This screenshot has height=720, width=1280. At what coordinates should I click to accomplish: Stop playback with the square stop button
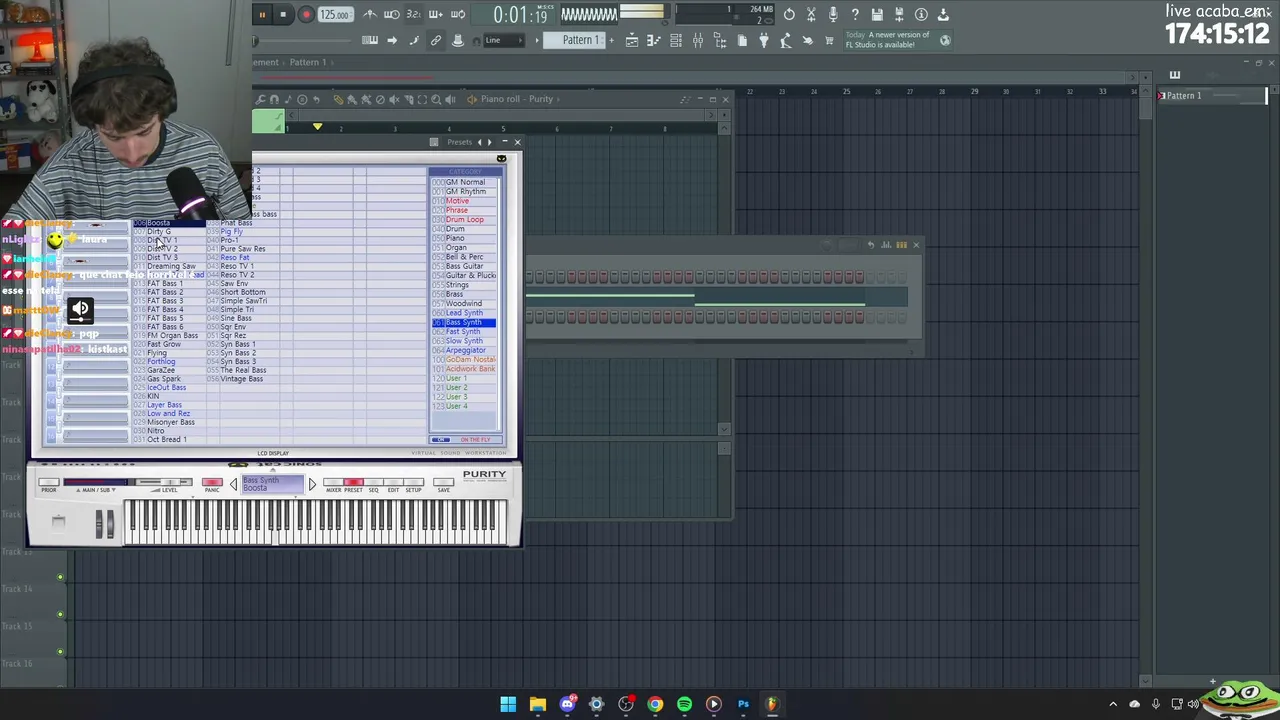click(x=283, y=15)
